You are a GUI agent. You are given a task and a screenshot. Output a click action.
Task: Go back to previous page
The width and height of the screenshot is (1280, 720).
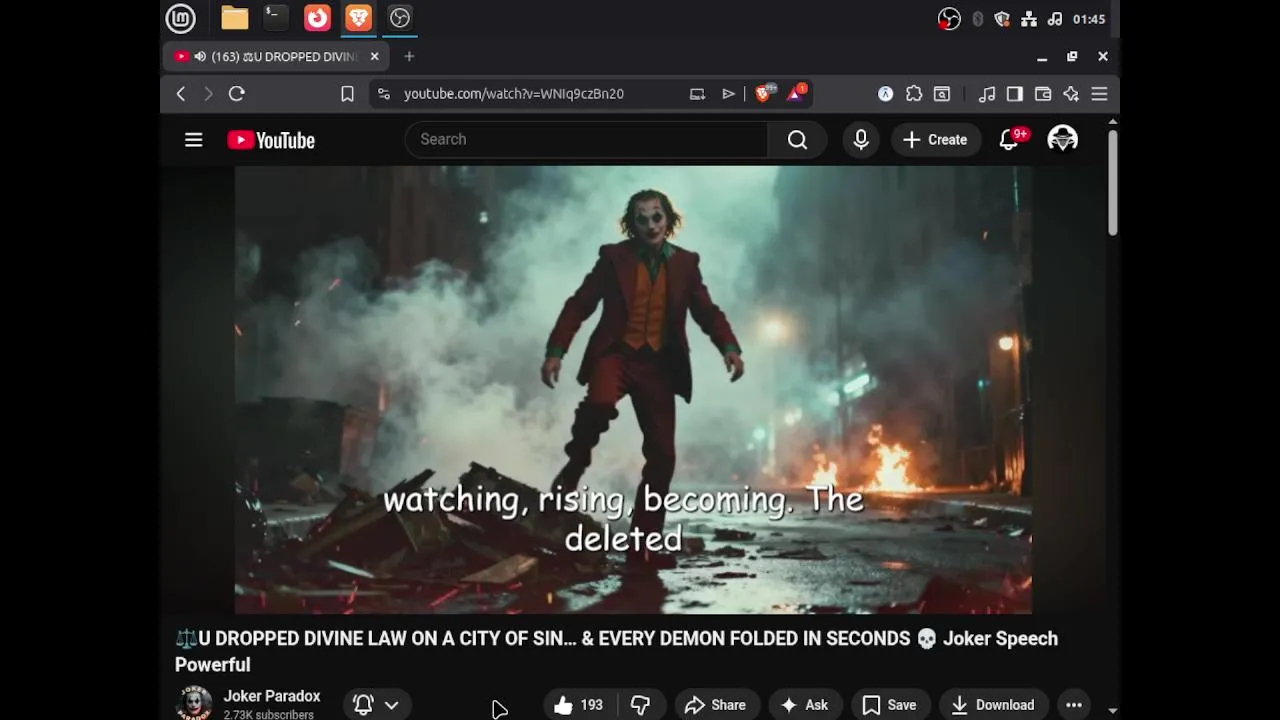point(181,94)
